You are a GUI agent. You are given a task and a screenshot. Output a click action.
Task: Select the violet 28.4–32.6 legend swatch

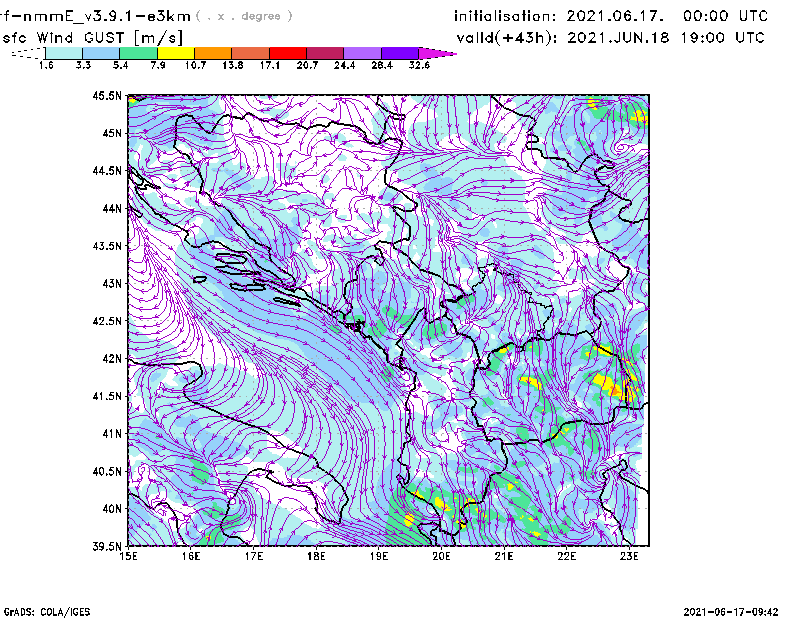click(400, 53)
